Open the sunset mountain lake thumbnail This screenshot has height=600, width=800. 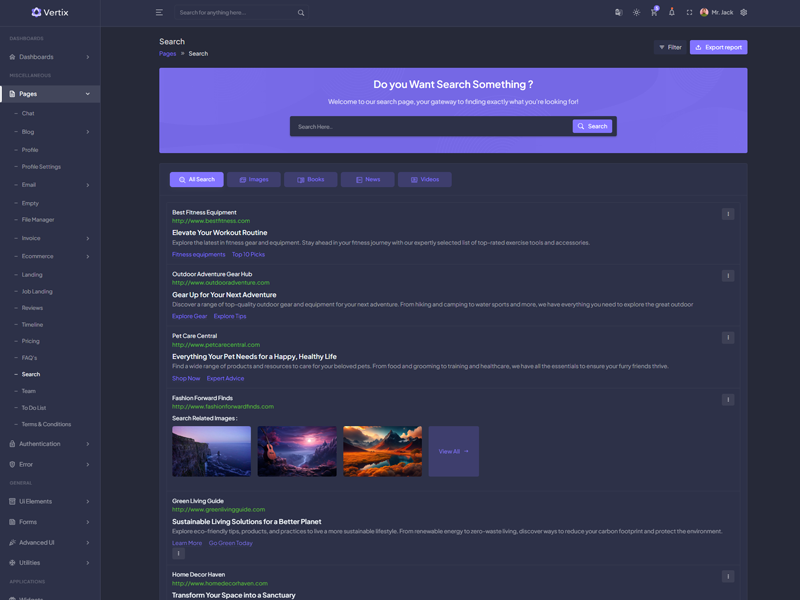(382, 451)
